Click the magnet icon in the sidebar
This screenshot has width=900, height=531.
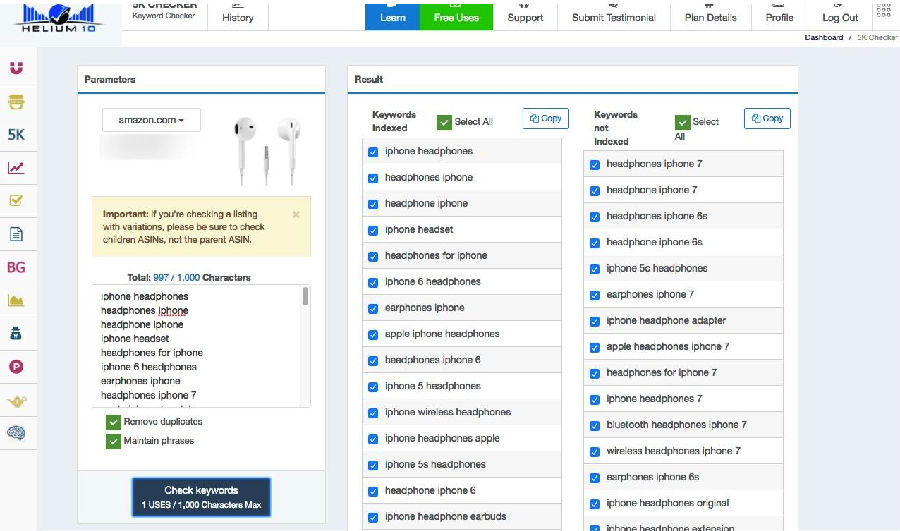(16, 68)
